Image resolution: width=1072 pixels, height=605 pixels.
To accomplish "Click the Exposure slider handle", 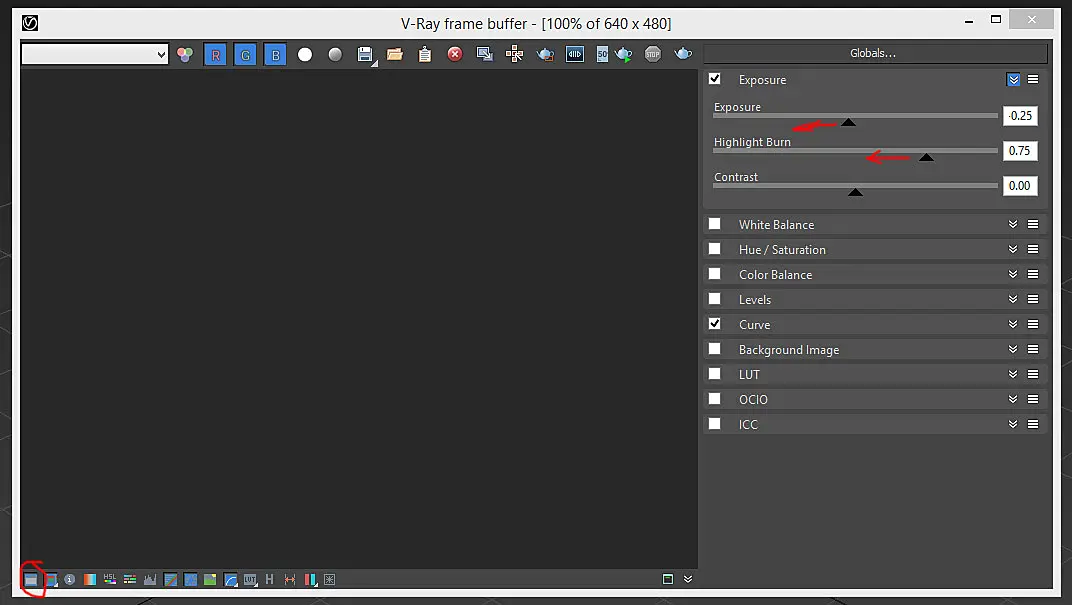I will (848, 122).
